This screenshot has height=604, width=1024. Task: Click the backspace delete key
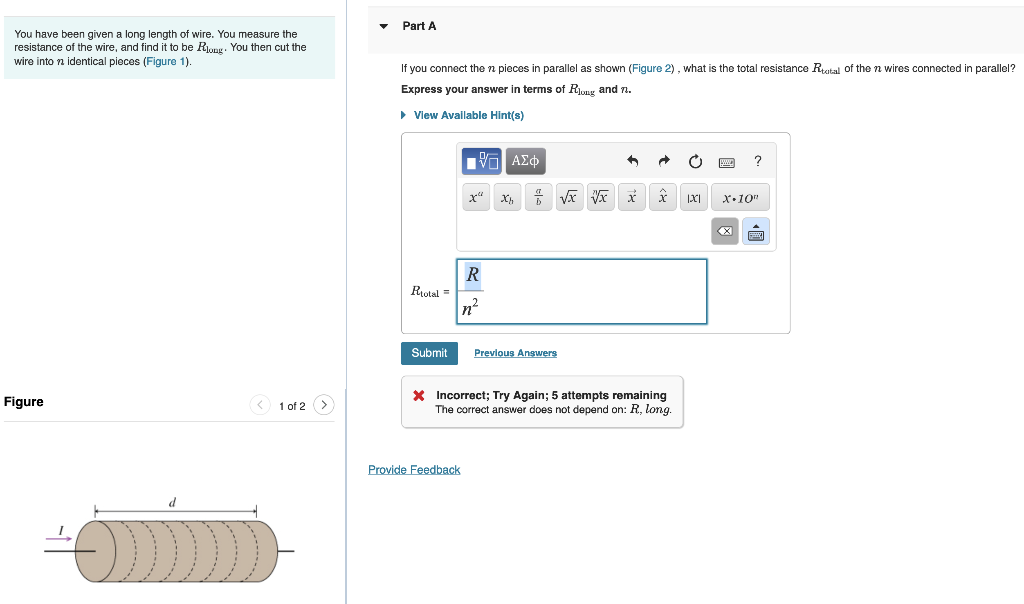tap(725, 231)
